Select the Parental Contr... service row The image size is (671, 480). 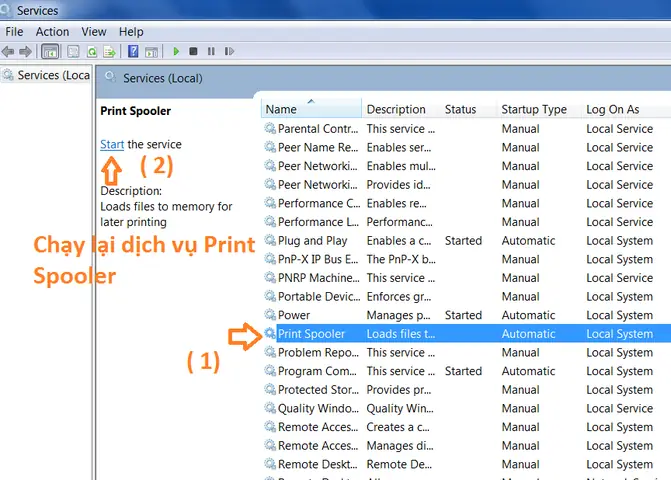pyautogui.click(x=466, y=129)
